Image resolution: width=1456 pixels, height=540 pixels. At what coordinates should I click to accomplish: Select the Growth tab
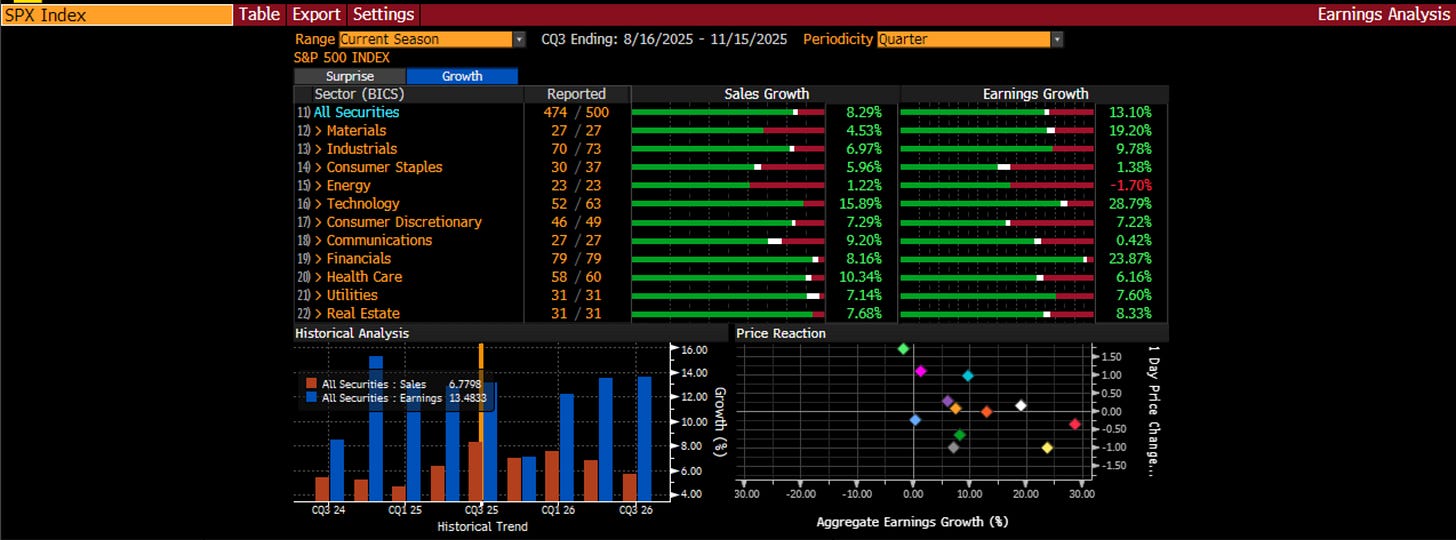(462, 76)
